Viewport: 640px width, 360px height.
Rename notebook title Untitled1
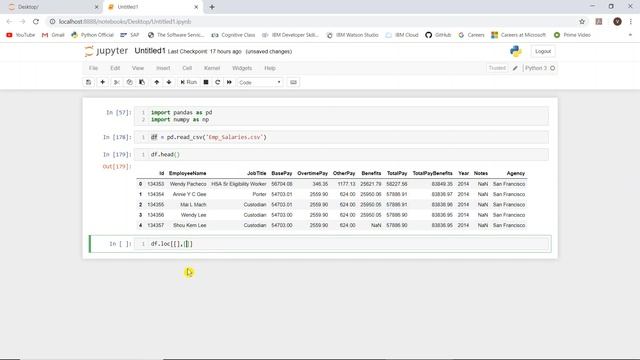[150, 51]
